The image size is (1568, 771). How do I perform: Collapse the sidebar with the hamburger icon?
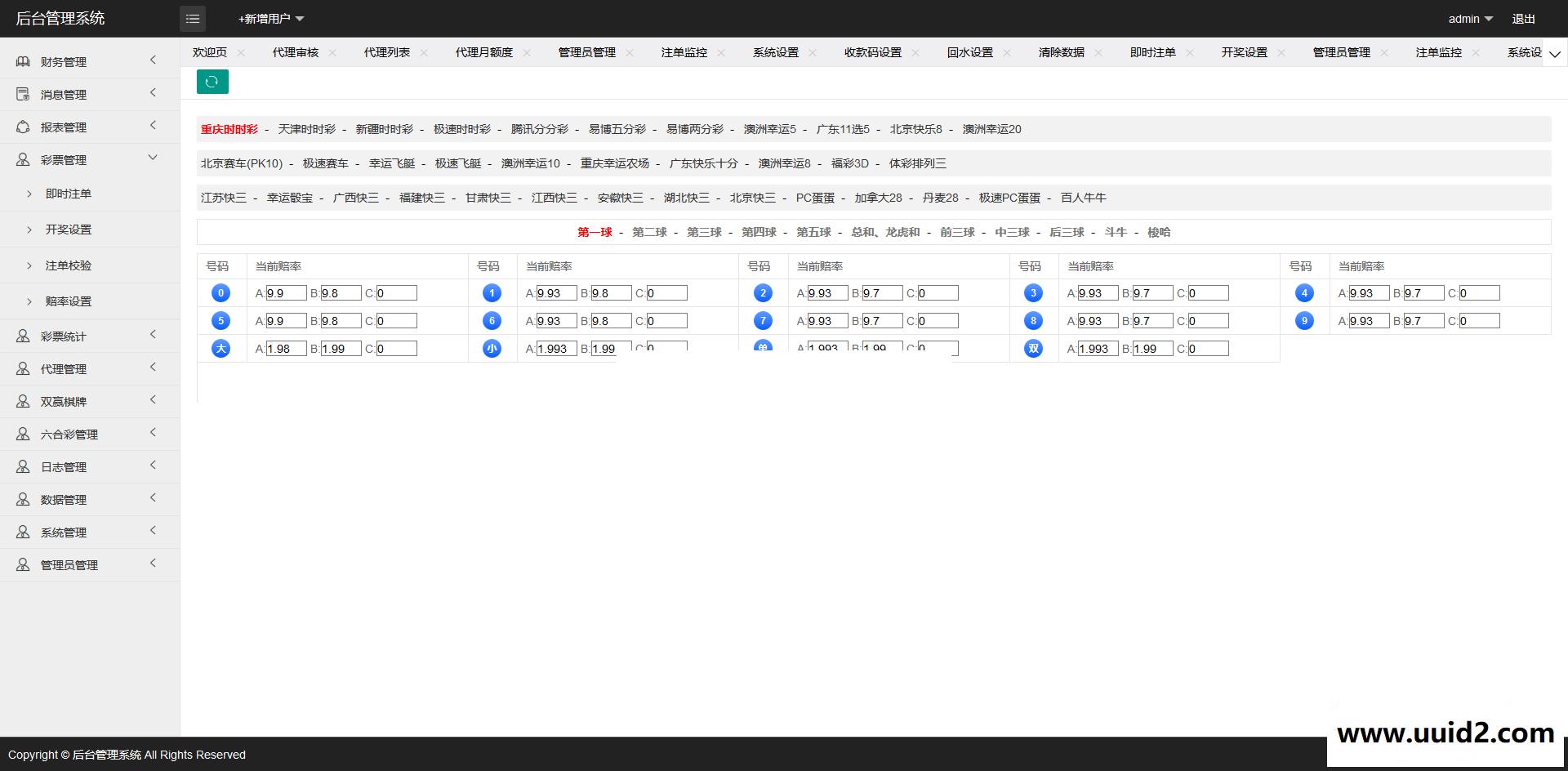point(193,18)
